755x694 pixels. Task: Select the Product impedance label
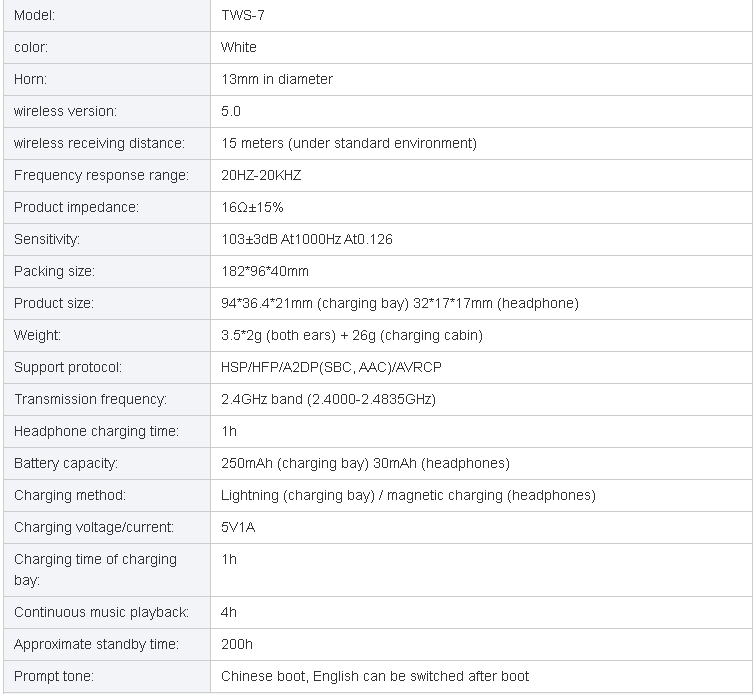pos(76,207)
